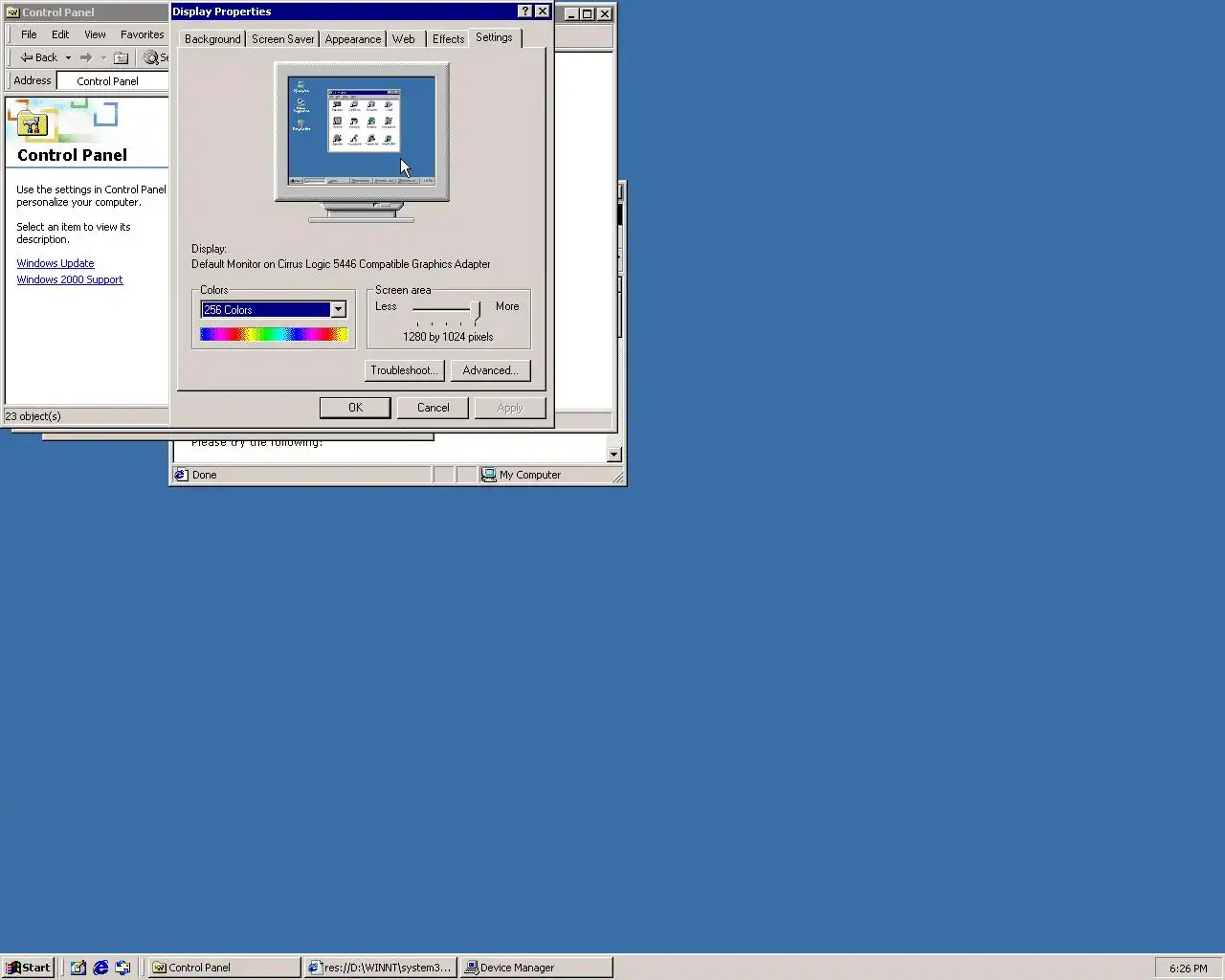
Task: Switch to the Appearance tab
Action: click(x=352, y=39)
